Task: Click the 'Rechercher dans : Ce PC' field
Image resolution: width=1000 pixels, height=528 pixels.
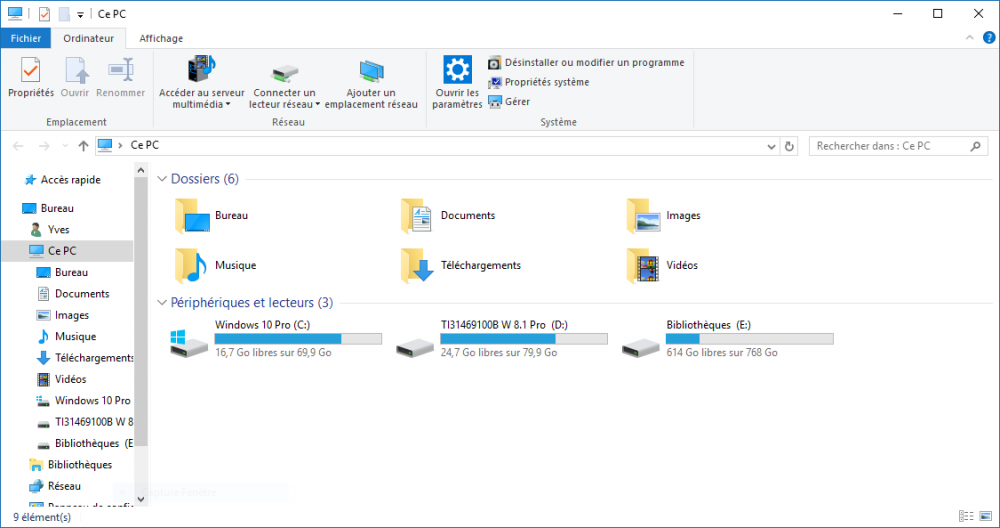Action: click(898, 146)
